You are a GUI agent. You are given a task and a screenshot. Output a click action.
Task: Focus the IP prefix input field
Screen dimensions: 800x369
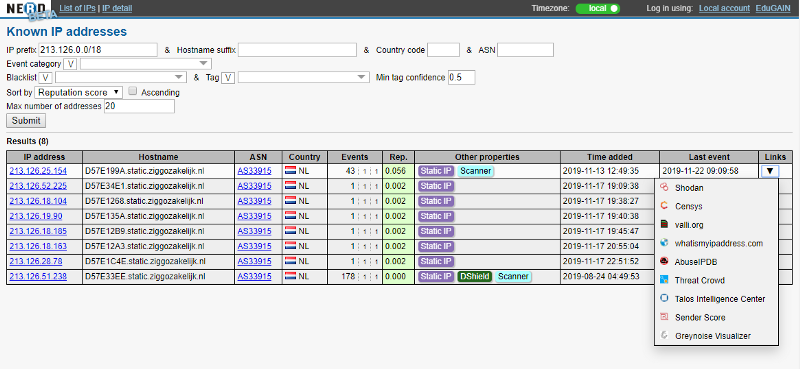click(x=98, y=50)
